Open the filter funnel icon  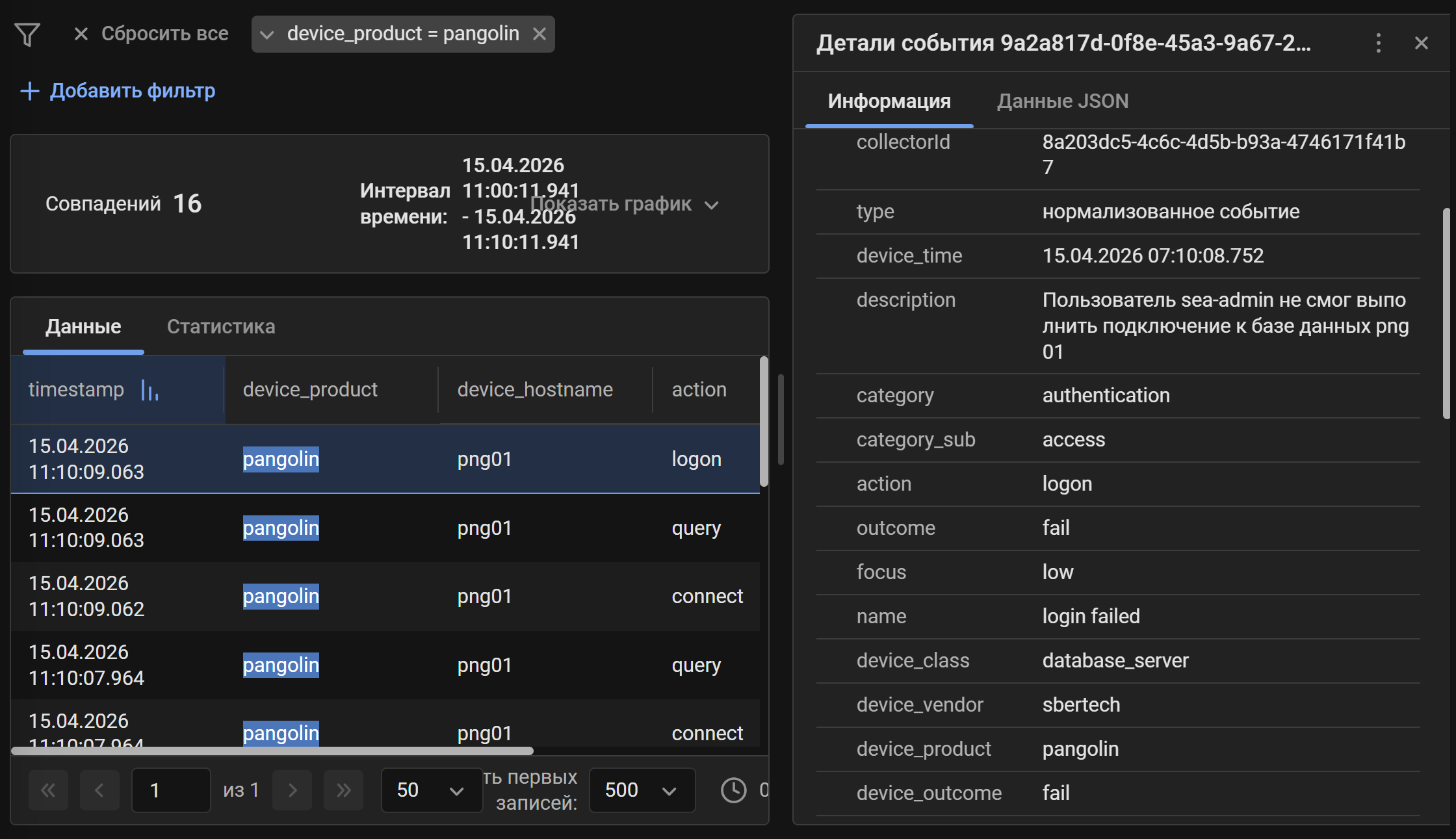click(x=27, y=34)
